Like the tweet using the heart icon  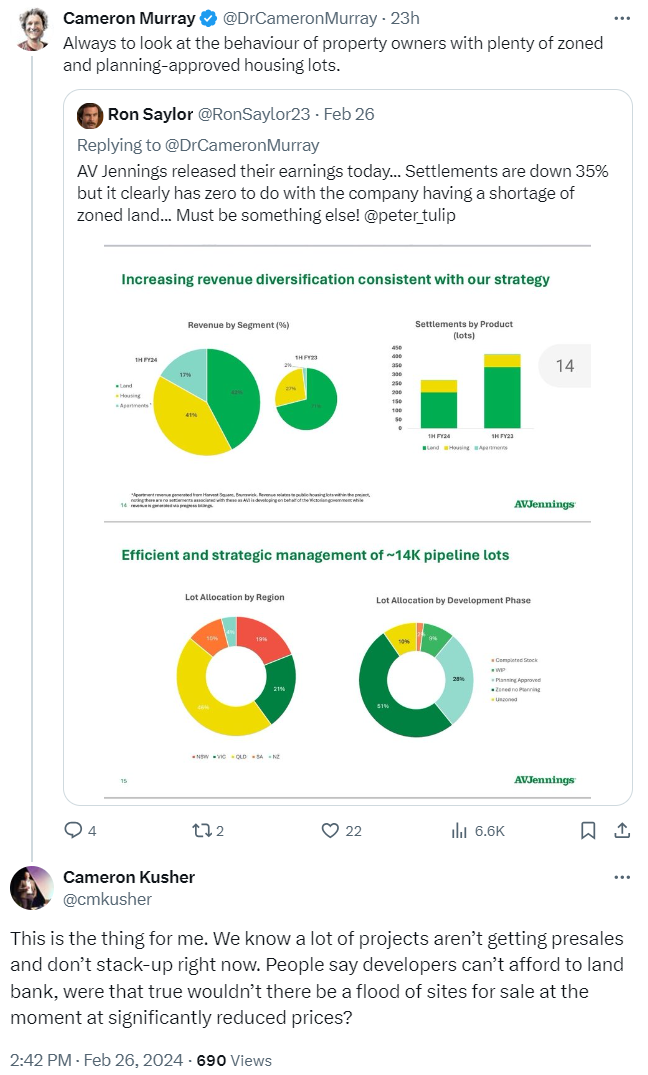pos(330,830)
